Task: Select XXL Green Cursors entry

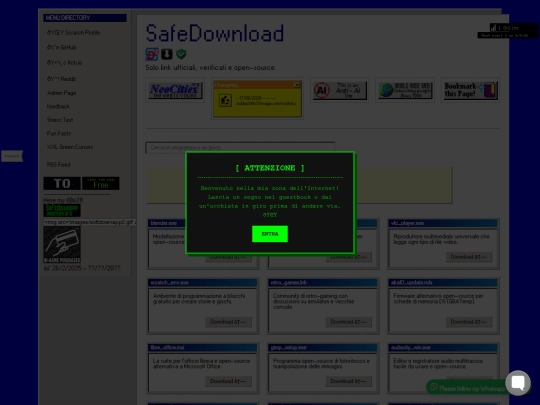Action: pos(70,147)
